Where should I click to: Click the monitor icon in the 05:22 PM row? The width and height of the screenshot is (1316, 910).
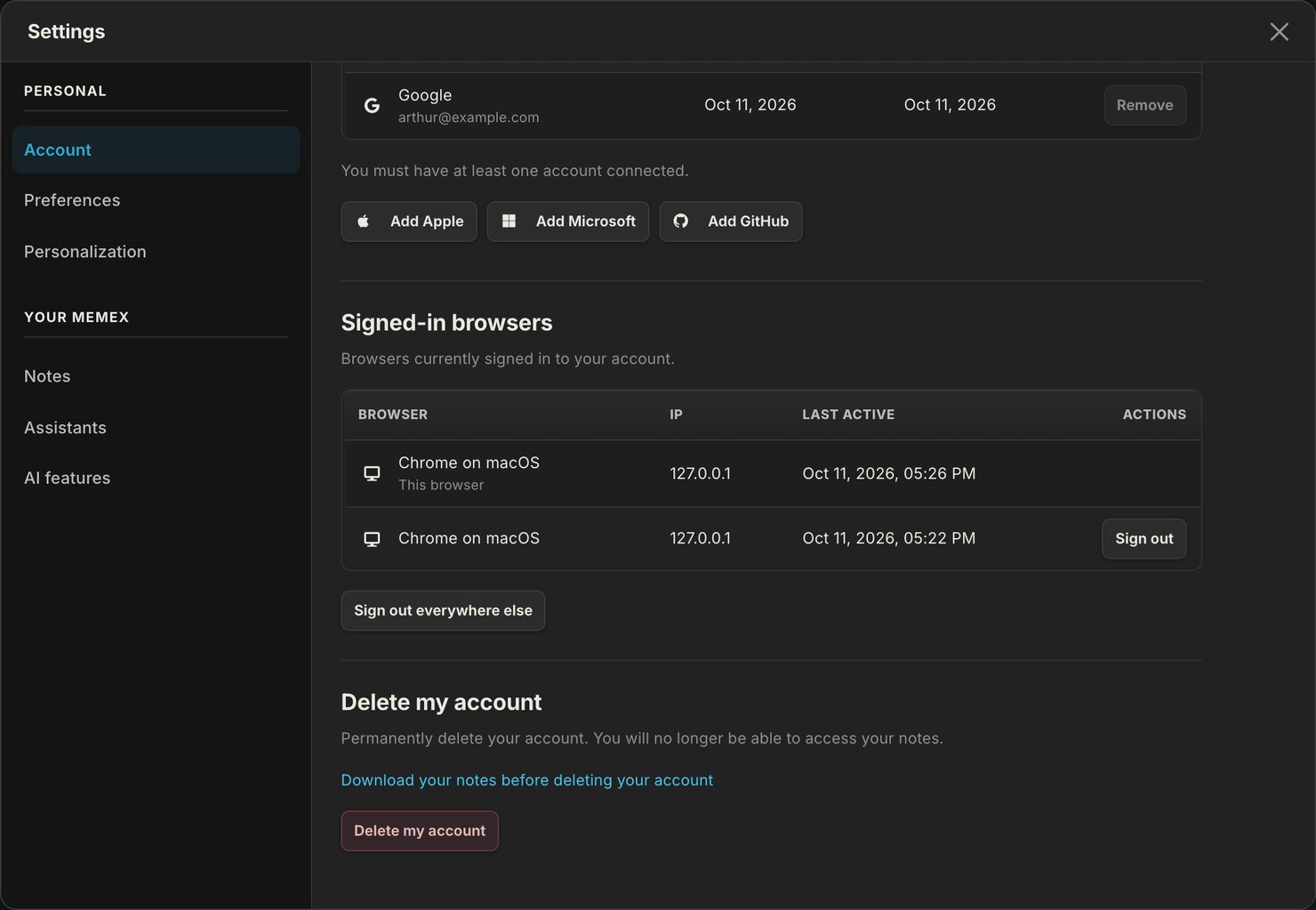[x=372, y=539]
